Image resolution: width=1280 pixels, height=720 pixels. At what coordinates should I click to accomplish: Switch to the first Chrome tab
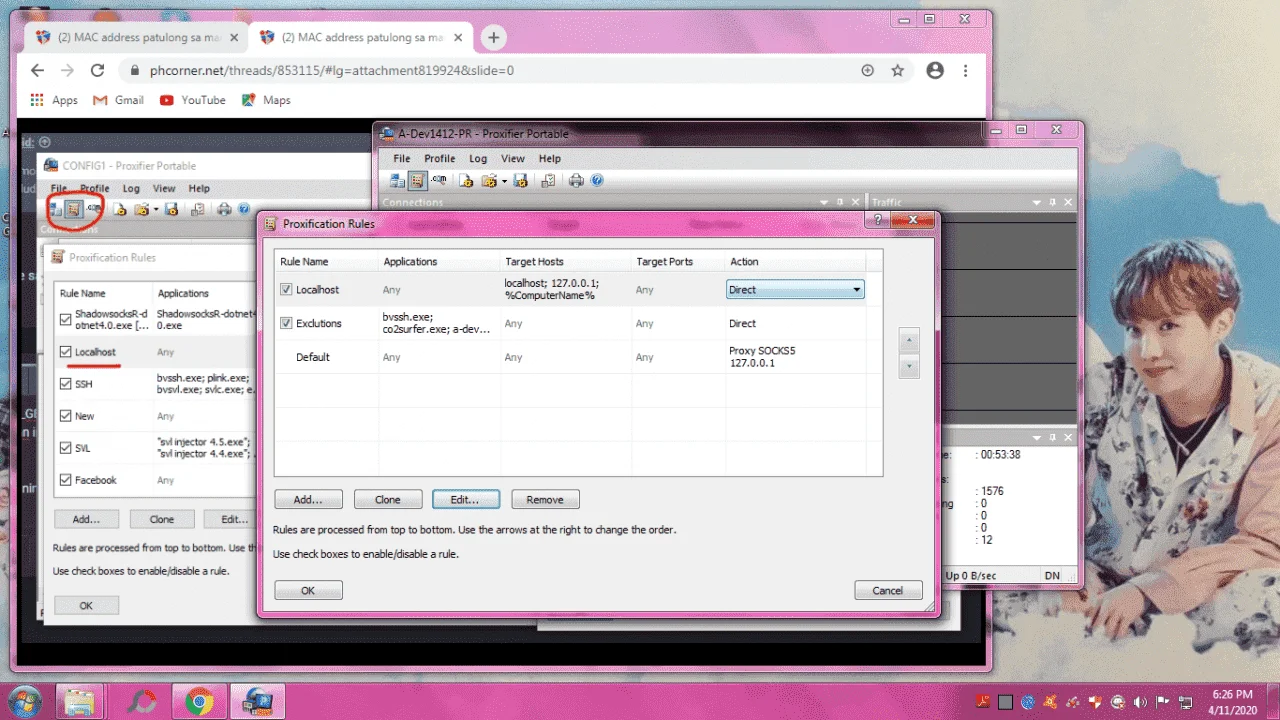click(134, 38)
